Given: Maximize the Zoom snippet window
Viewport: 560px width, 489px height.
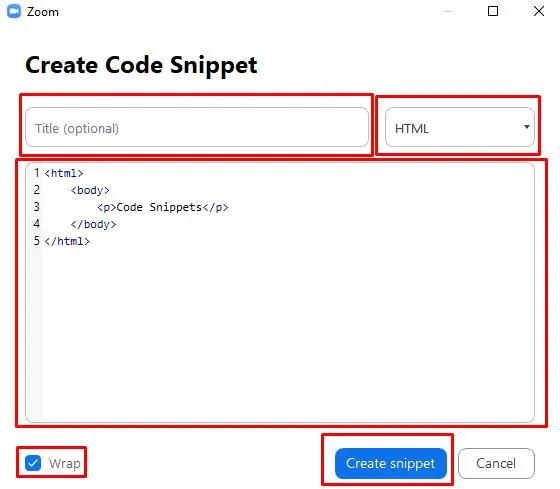Looking at the screenshot, I should (x=493, y=11).
